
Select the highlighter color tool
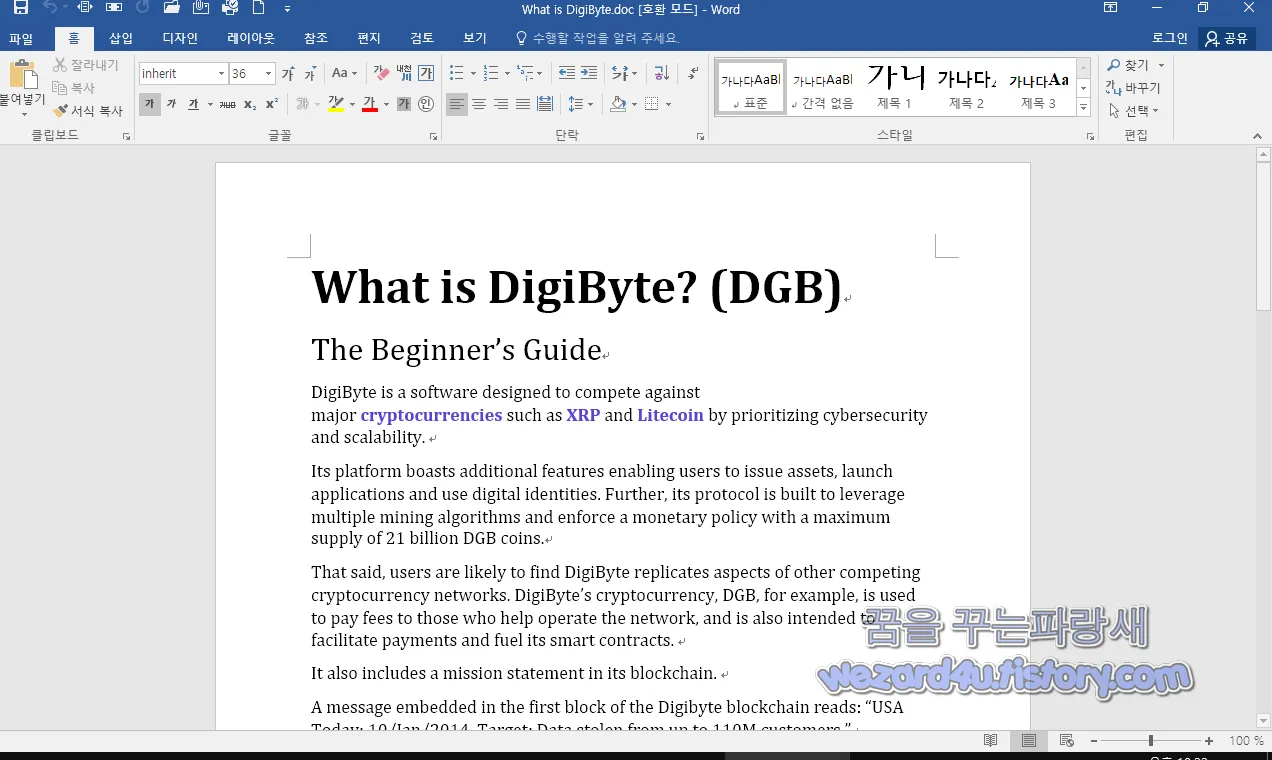(337, 103)
